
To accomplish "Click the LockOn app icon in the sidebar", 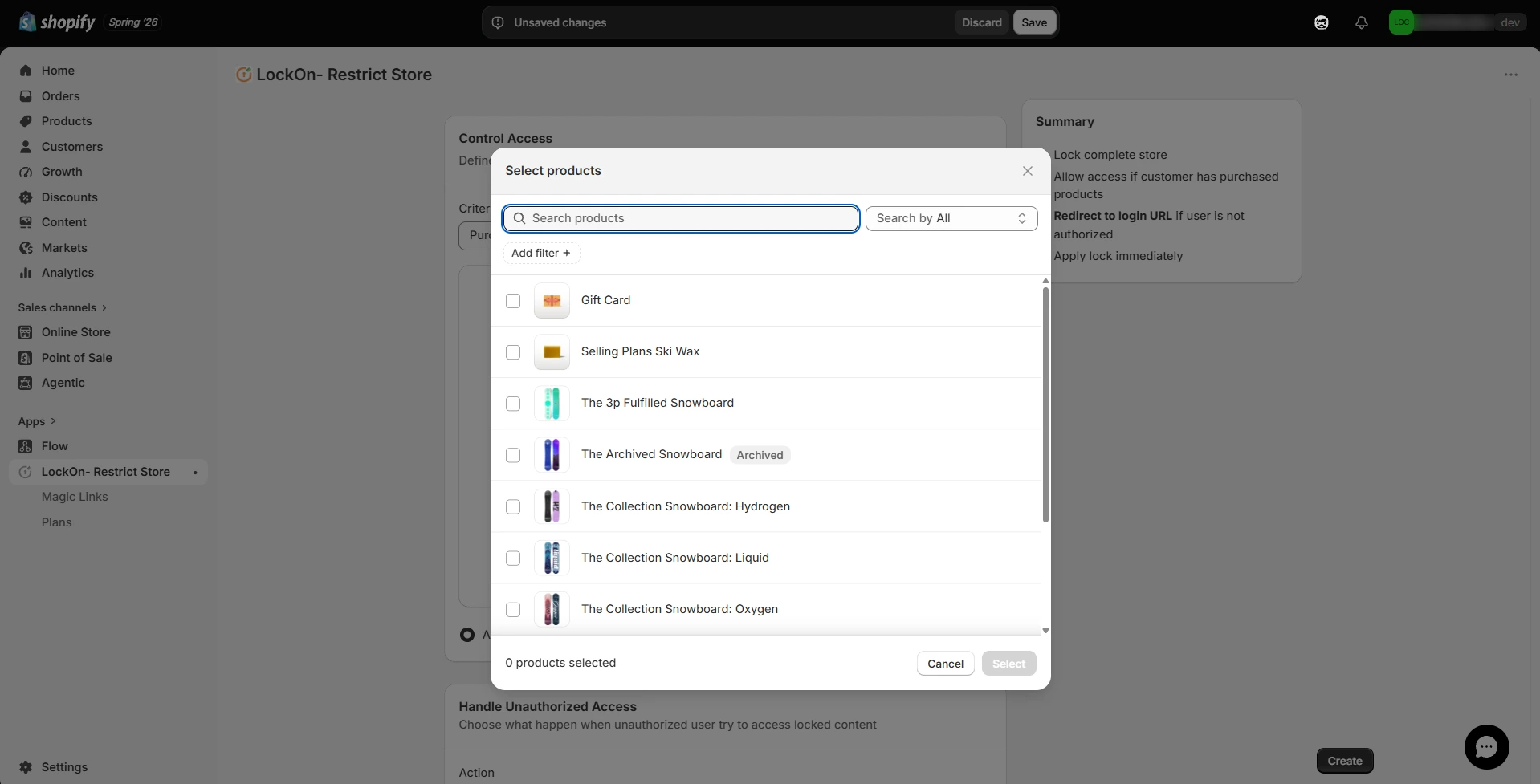I will click(26, 472).
